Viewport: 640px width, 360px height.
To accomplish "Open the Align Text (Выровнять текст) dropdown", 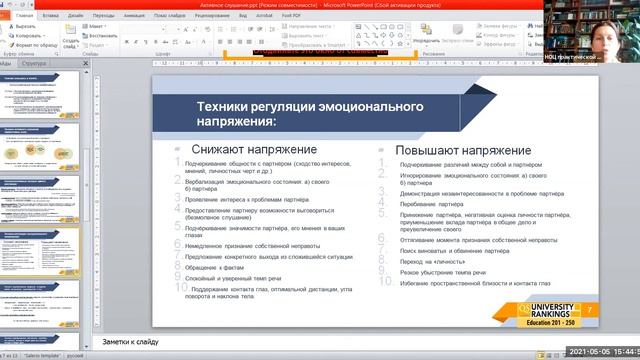I will [x=305, y=36].
